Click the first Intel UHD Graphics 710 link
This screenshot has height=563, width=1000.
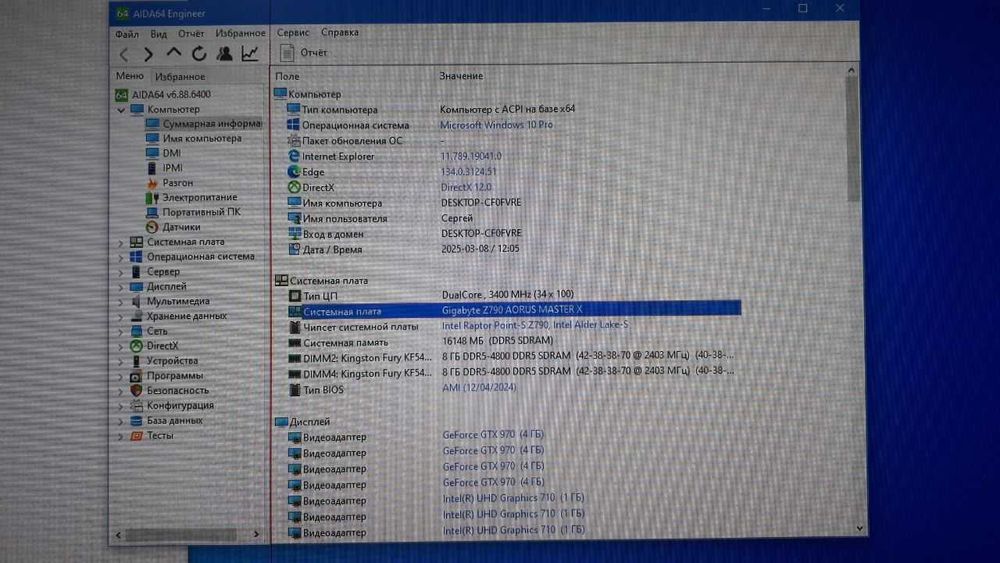click(513, 498)
